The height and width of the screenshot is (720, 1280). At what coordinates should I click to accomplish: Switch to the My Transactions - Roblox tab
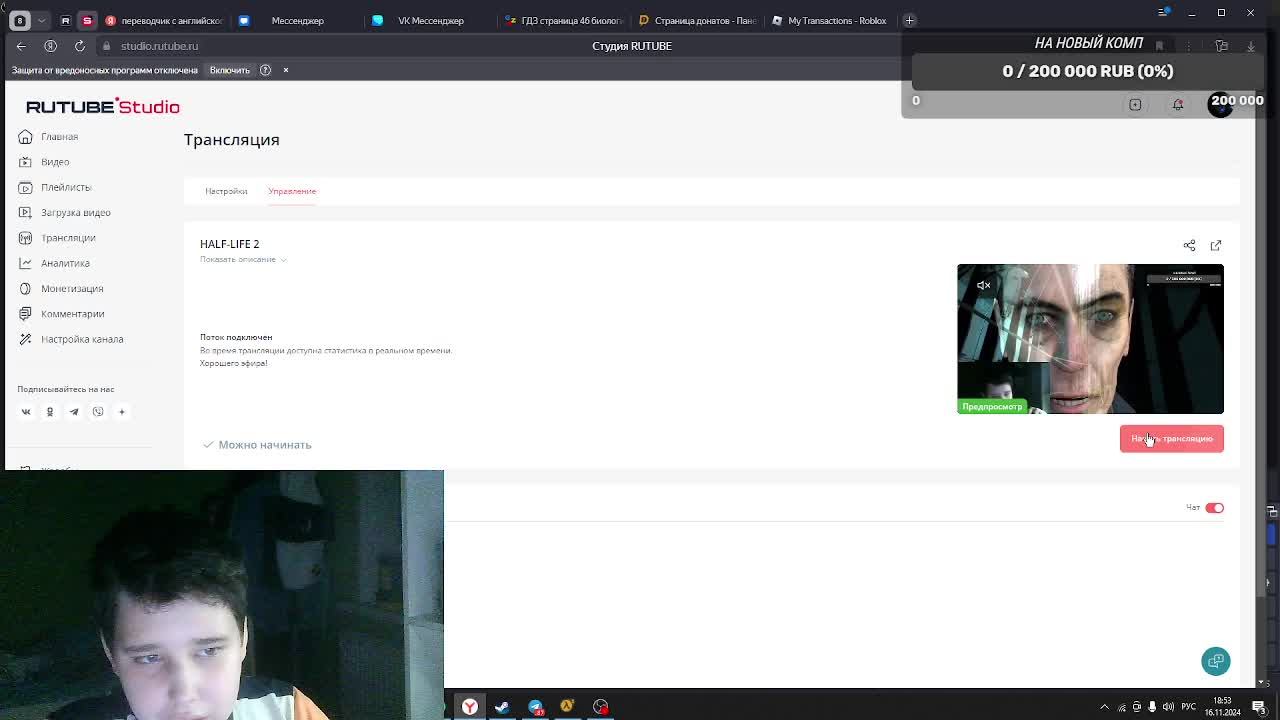pos(832,20)
